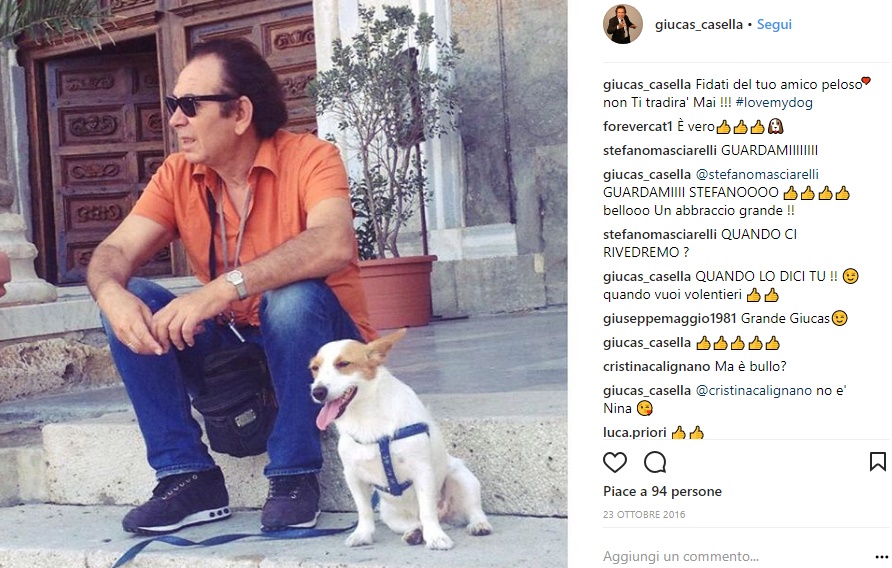Visit the luca.priori profile
Screen dimensions: 892x568
tap(635, 432)
